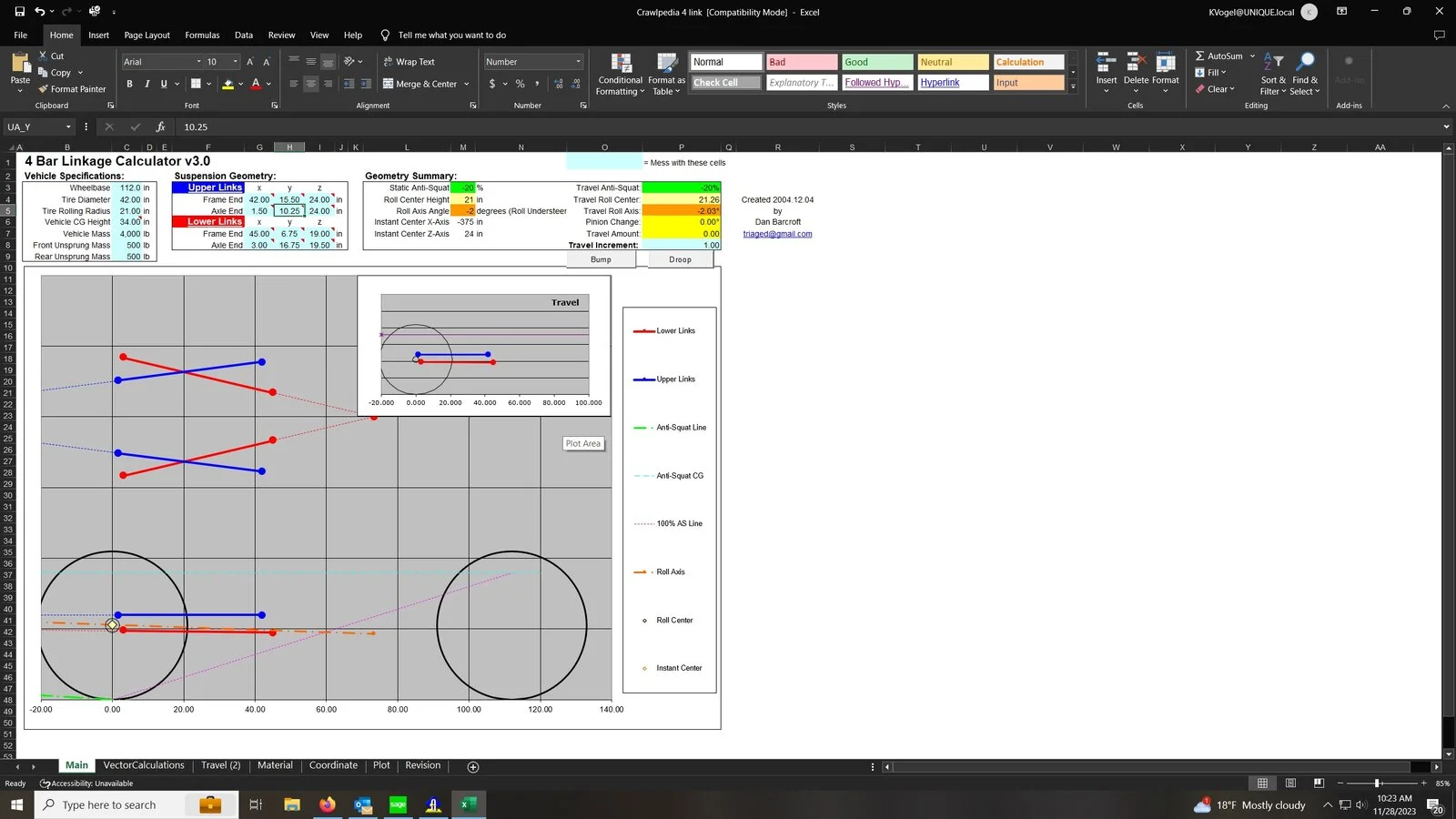
Task: Click the orientation angled text icon
Action: (349, 61)
